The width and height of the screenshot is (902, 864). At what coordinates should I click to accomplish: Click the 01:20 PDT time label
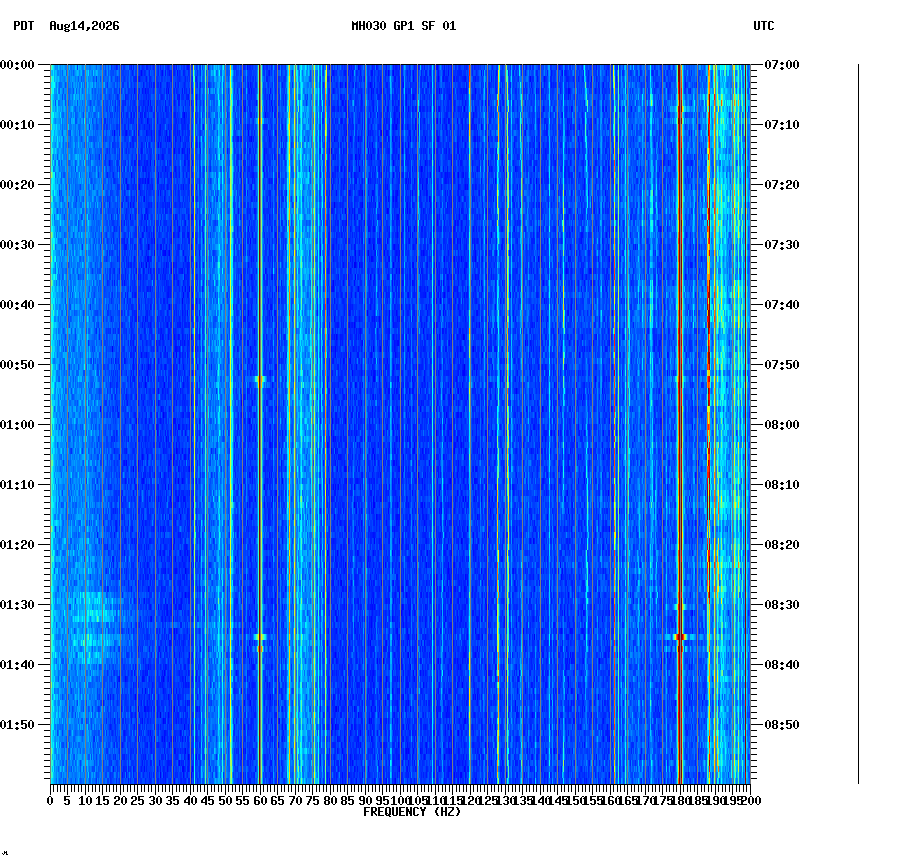click(x=17, y=545)
